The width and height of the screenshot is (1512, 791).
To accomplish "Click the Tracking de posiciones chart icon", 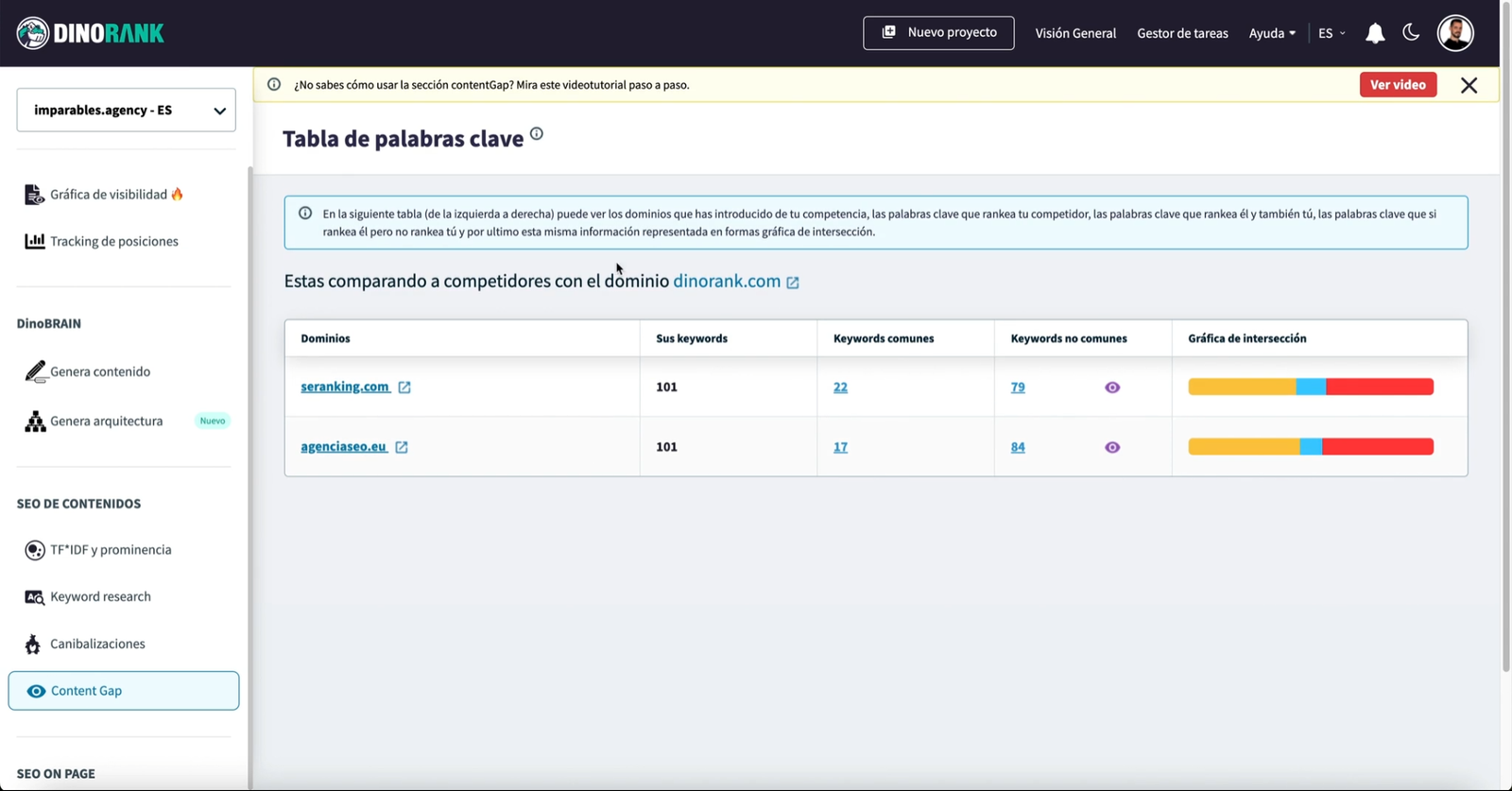I will [34, 241].
